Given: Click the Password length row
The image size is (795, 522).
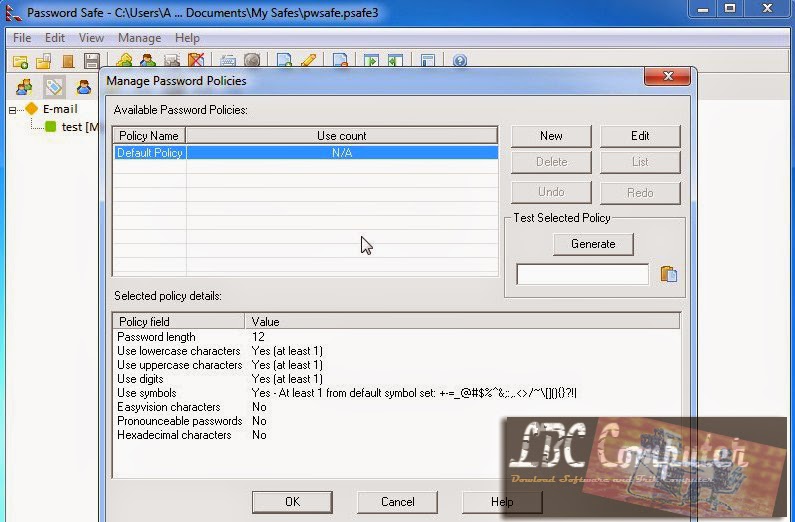Looking at the screenshot, I should (395, 337).
